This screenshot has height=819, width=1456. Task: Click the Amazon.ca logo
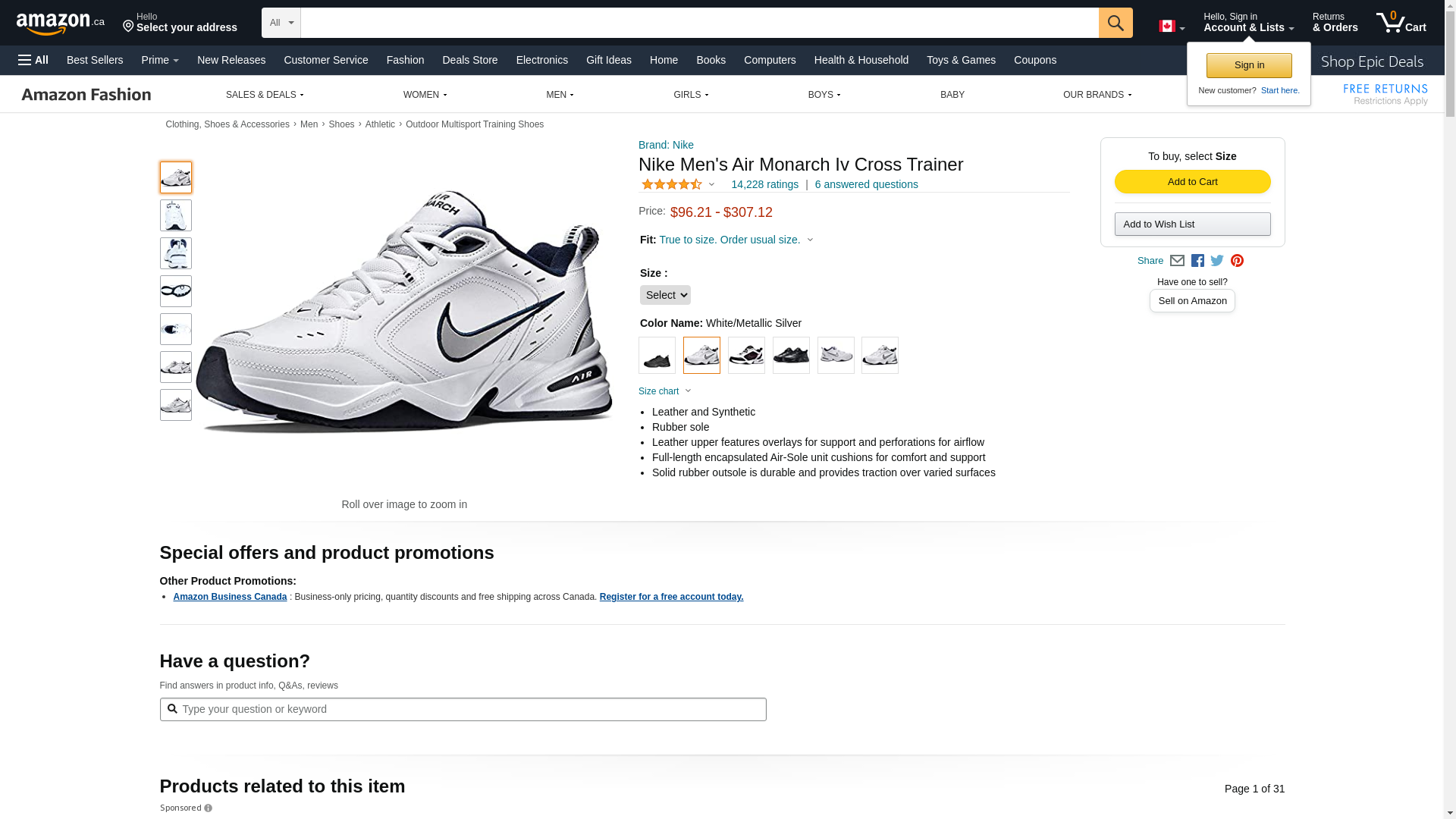pyautogui.click(x=61, y=24)
